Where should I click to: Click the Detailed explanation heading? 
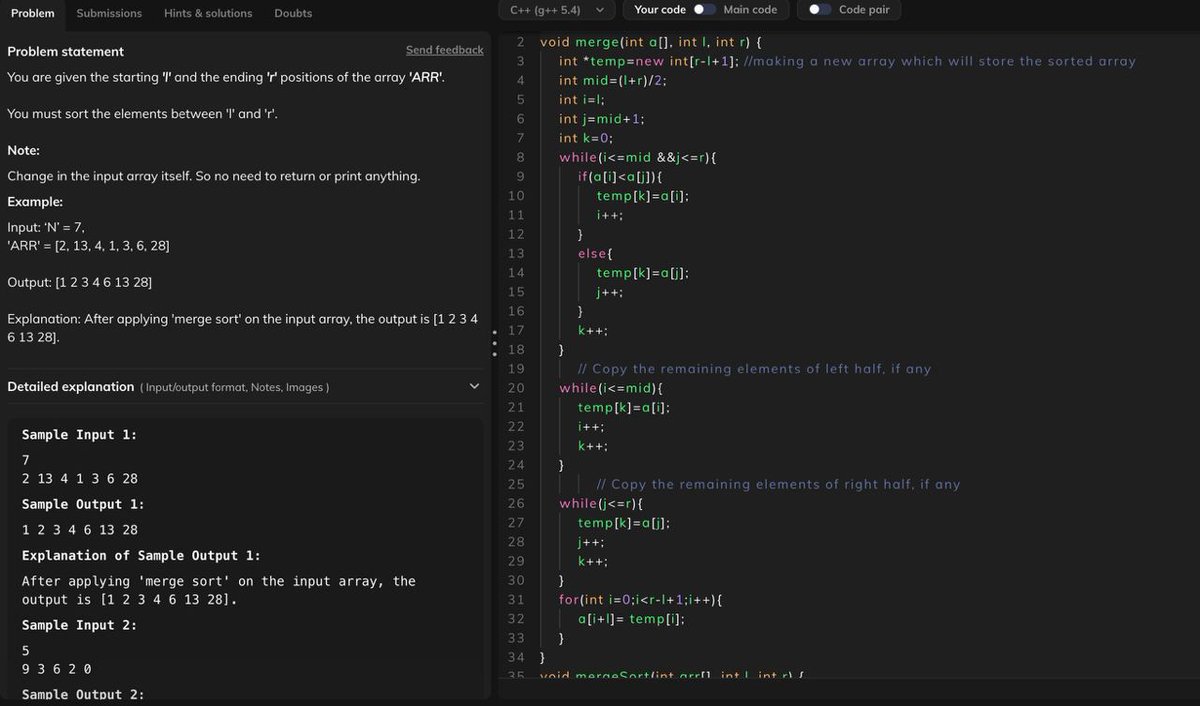tap(70, 386)
